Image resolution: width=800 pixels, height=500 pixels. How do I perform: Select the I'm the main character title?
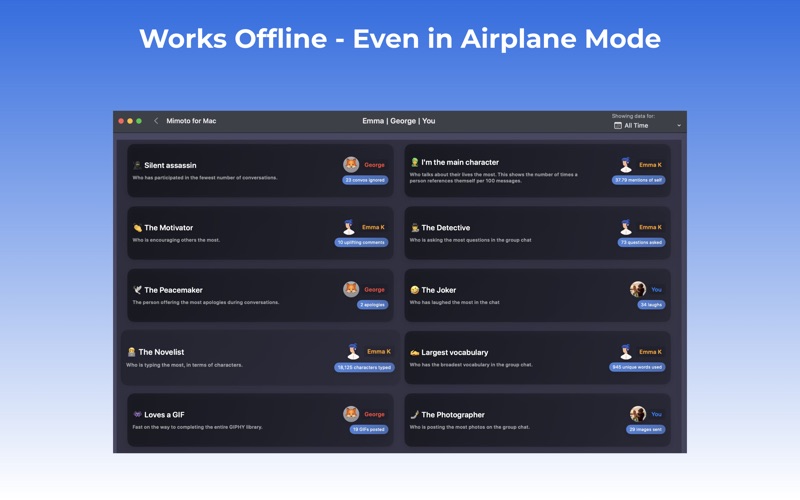tap(460, 162)
